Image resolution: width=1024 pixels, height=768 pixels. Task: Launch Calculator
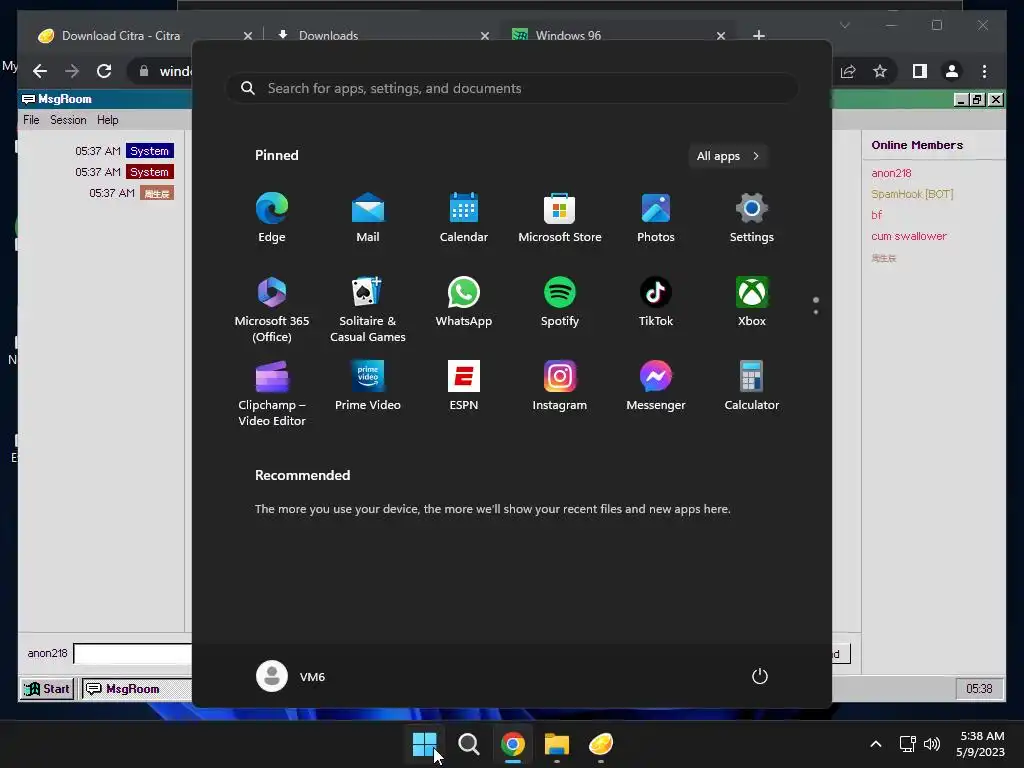coord(752,385)
